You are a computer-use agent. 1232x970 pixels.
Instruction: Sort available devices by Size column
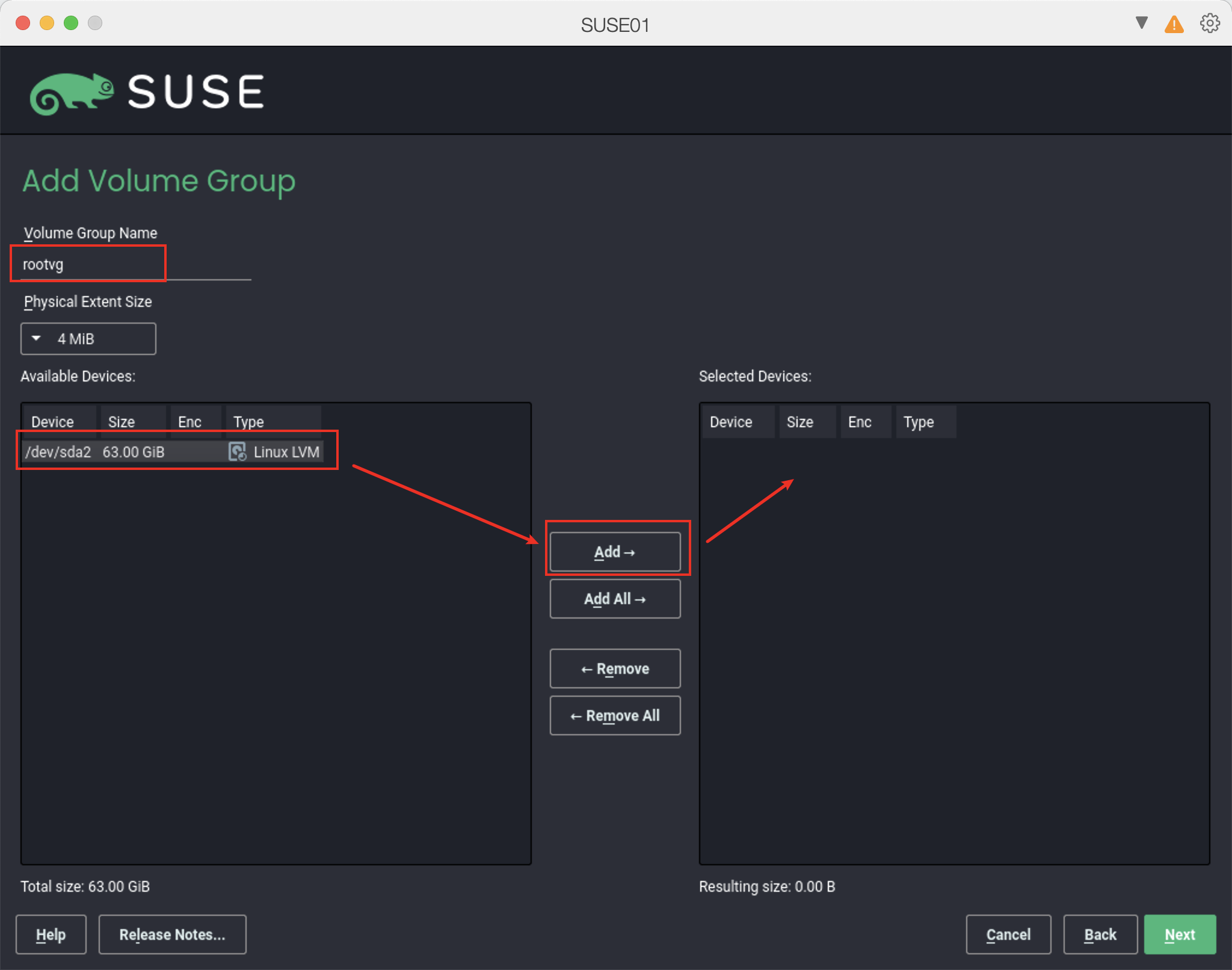coord(122,422)
